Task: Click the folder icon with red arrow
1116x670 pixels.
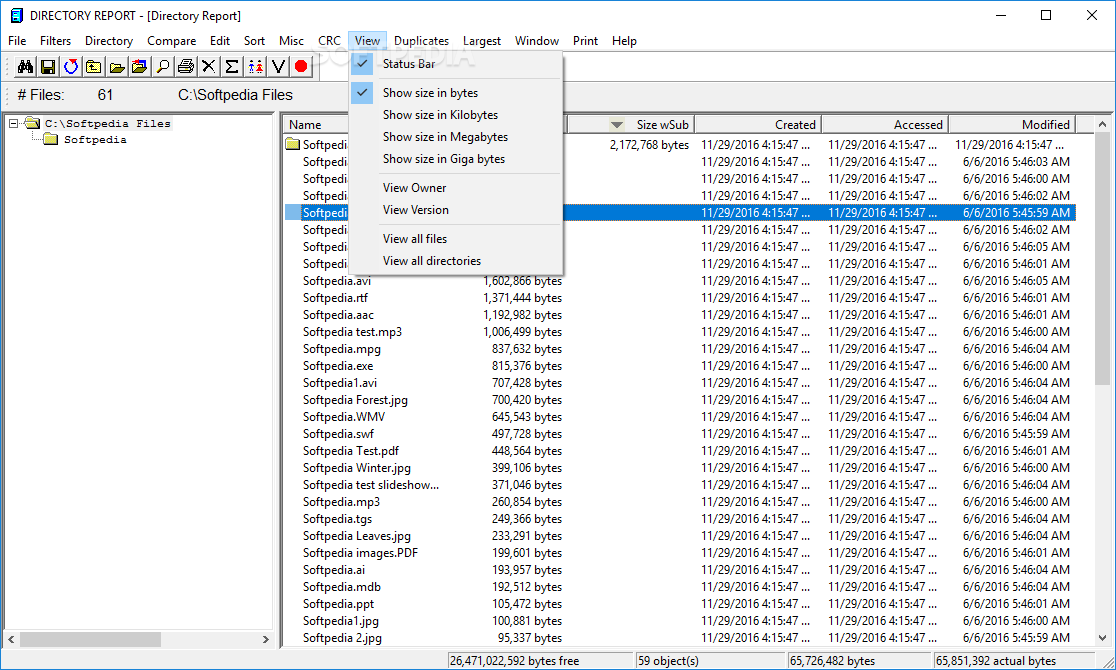Action: tap(140, 67)
